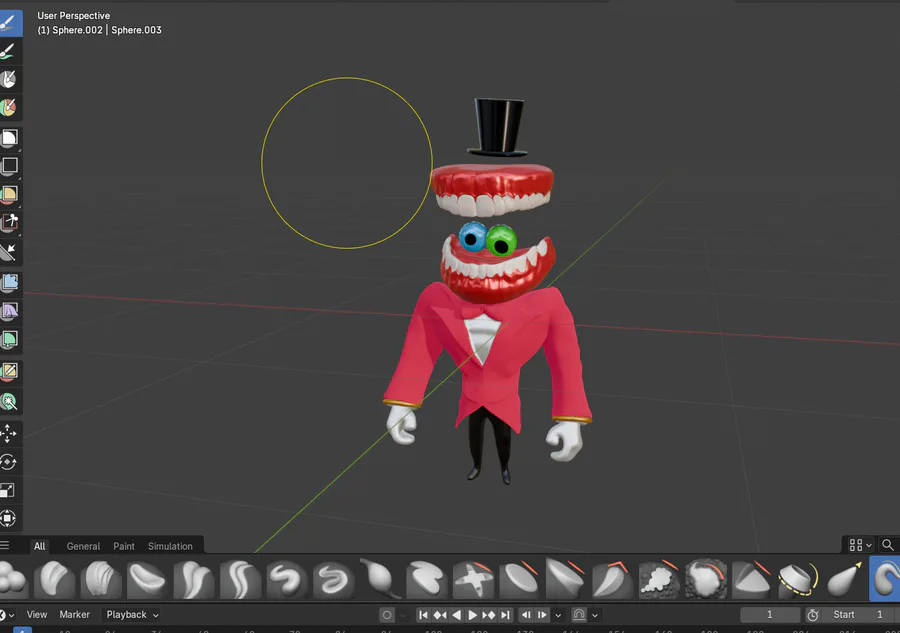Step back one frame
Viewport: 900px width, 633px height.
[x=526, y=615]
